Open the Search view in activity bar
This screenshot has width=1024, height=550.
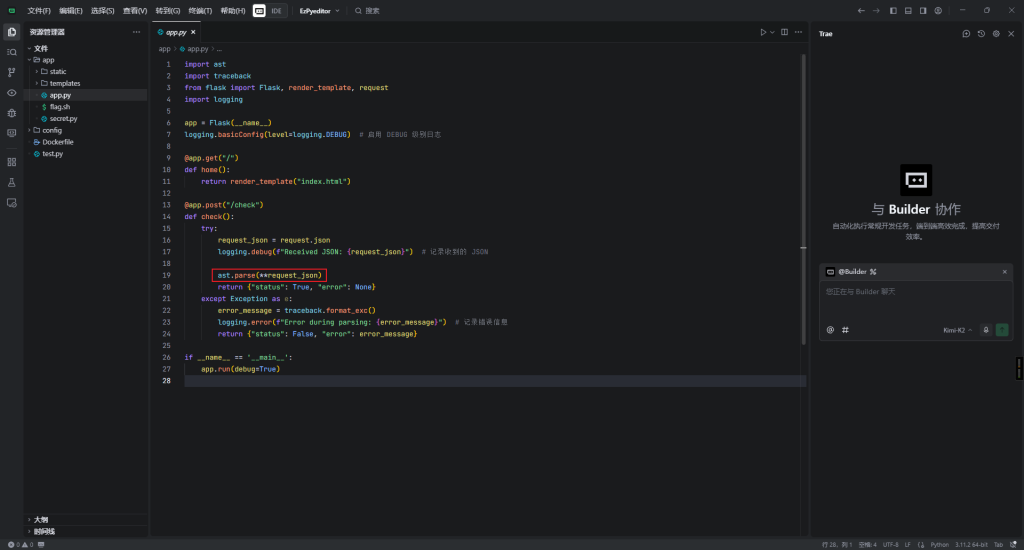pyautogui.click(x=12, y=51)
